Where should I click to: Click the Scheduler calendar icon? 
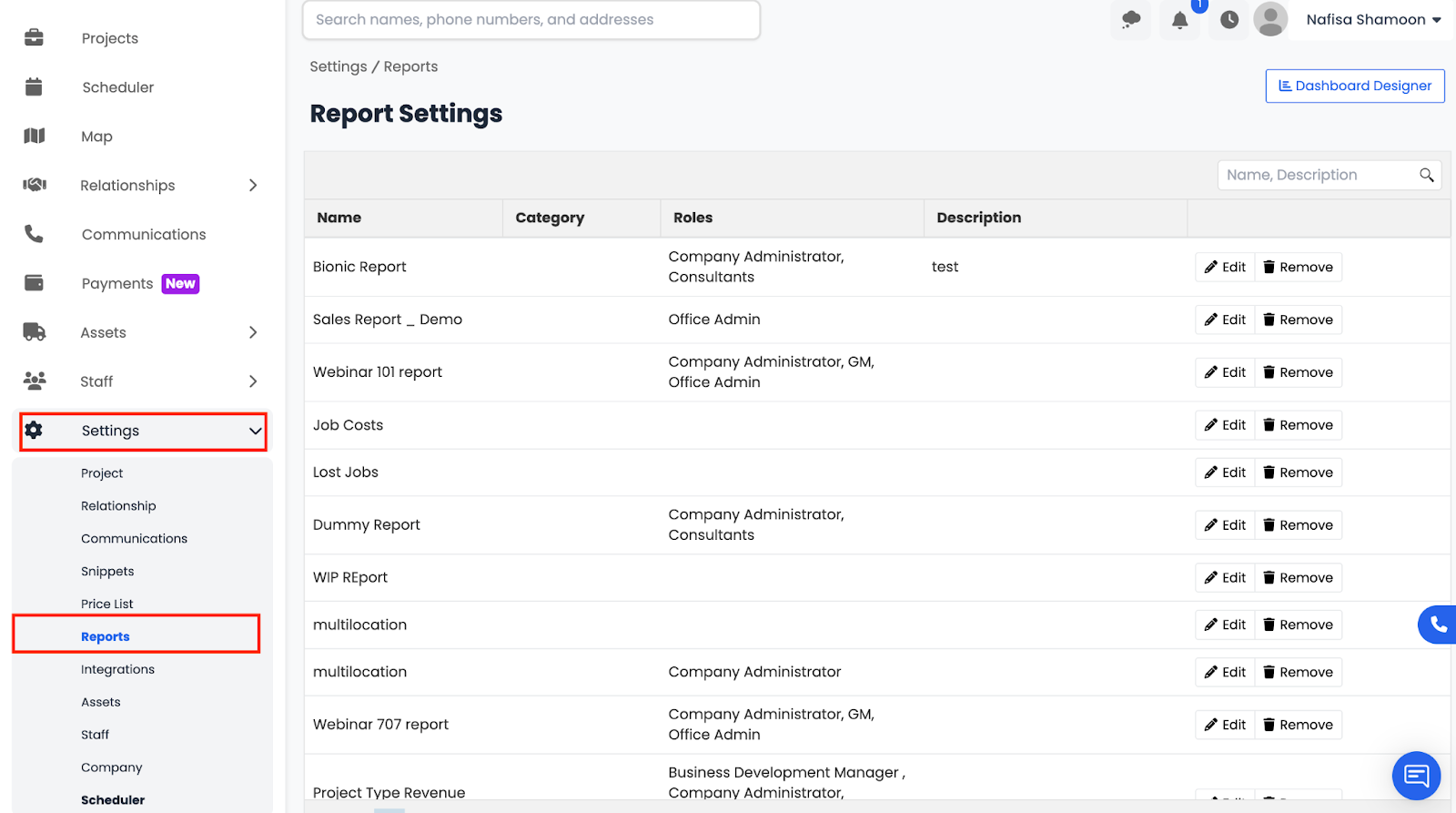pyautogui.click(x=35, y=86)
